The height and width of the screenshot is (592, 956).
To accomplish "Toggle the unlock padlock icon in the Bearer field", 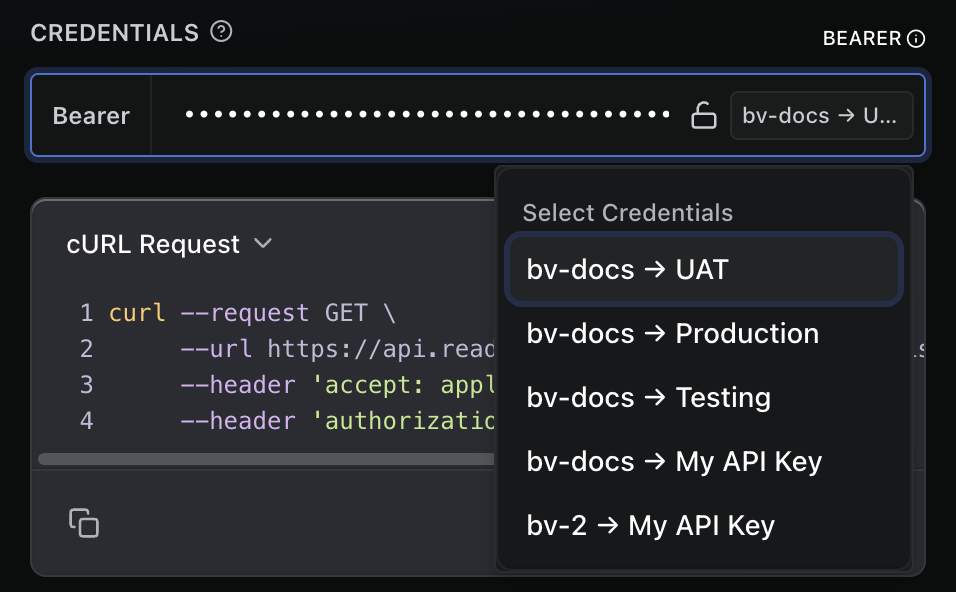I will pyautogui.click(x=704, y=115).
